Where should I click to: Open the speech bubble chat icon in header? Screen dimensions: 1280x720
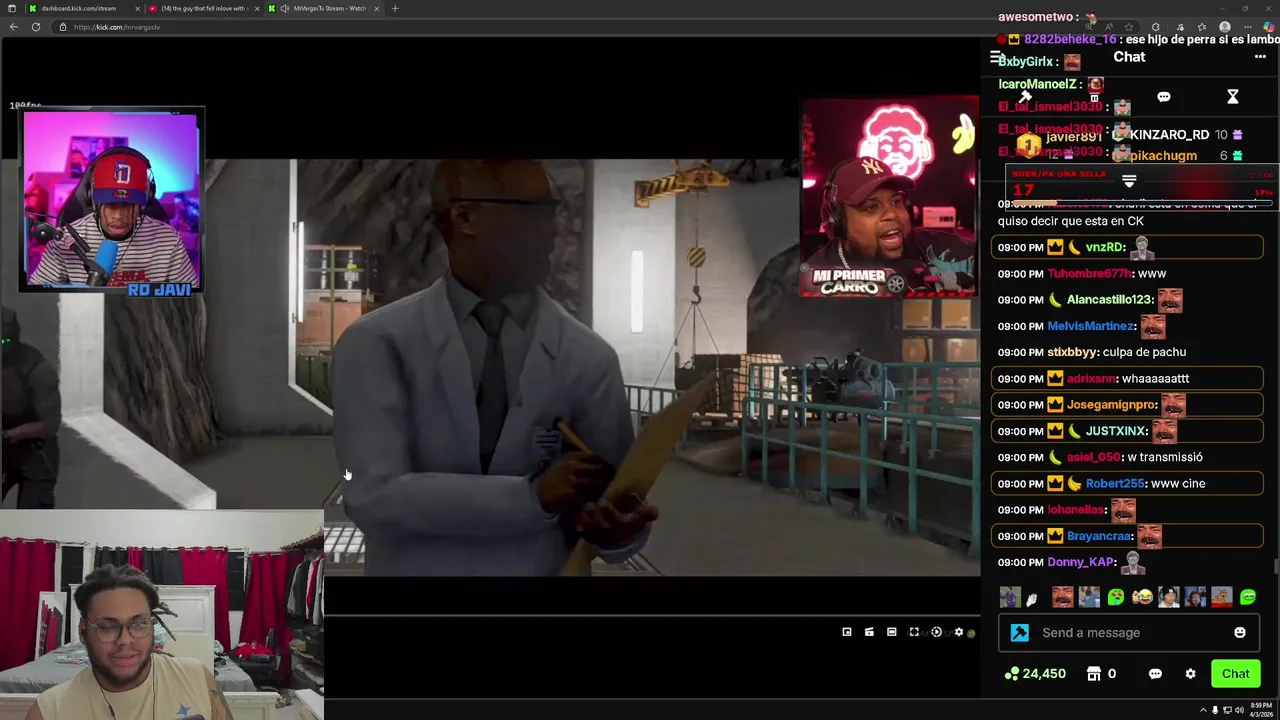click(x=1164, y=97)
